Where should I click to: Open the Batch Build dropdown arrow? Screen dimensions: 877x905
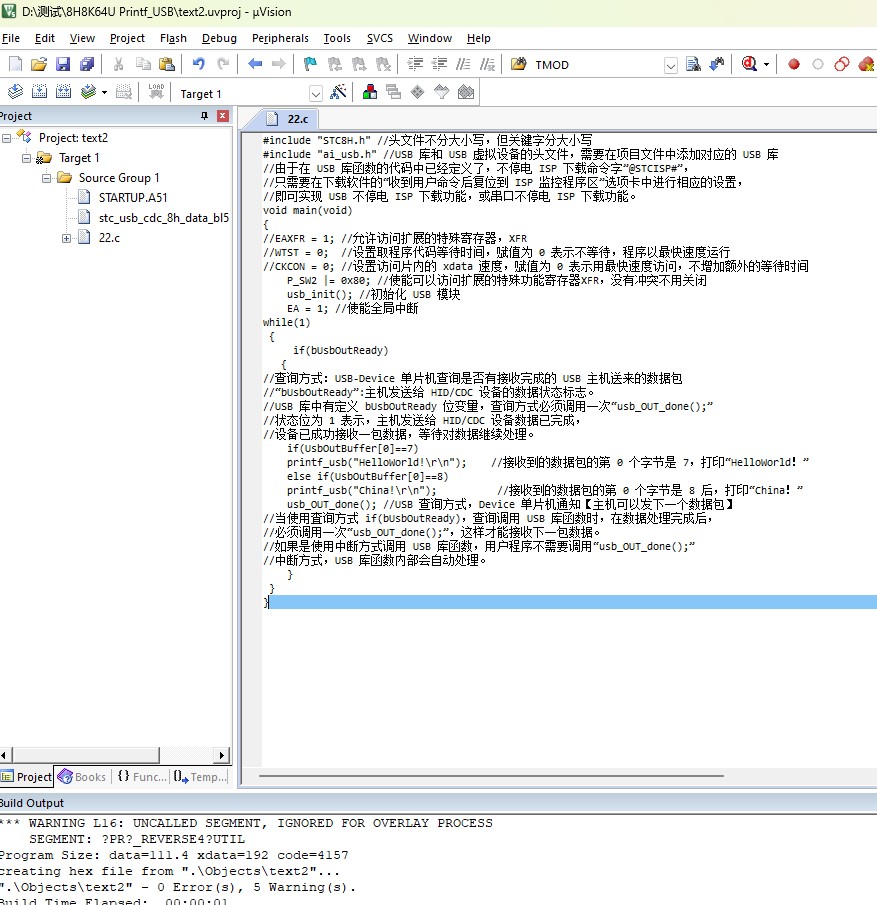[x=105, y=92]
